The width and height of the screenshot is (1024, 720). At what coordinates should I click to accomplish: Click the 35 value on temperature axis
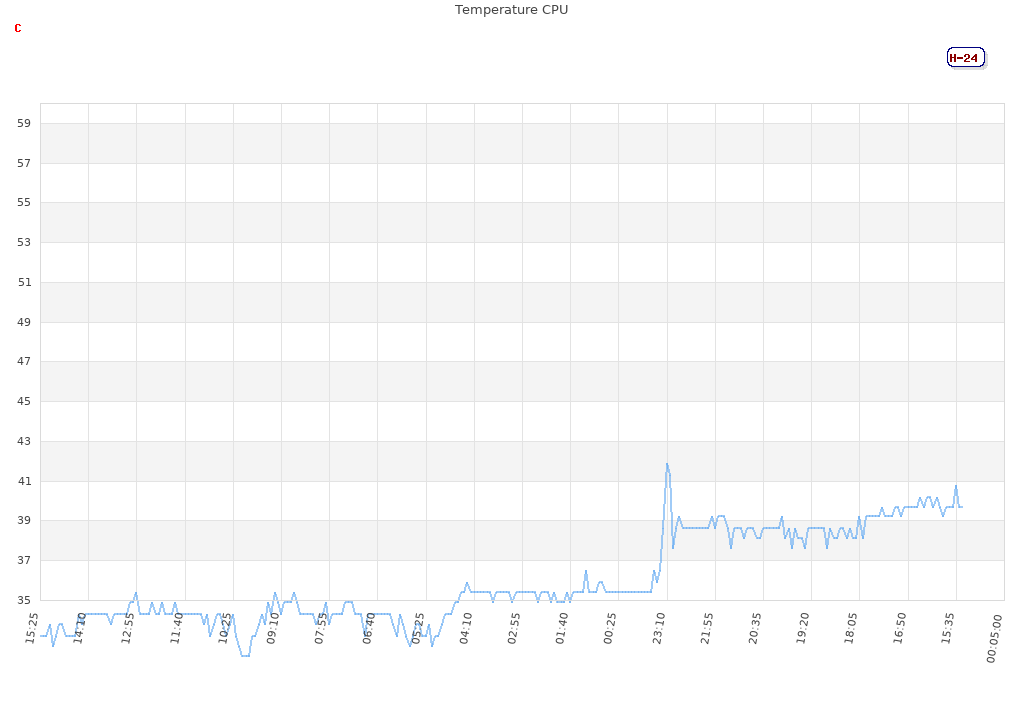(24, 600)
